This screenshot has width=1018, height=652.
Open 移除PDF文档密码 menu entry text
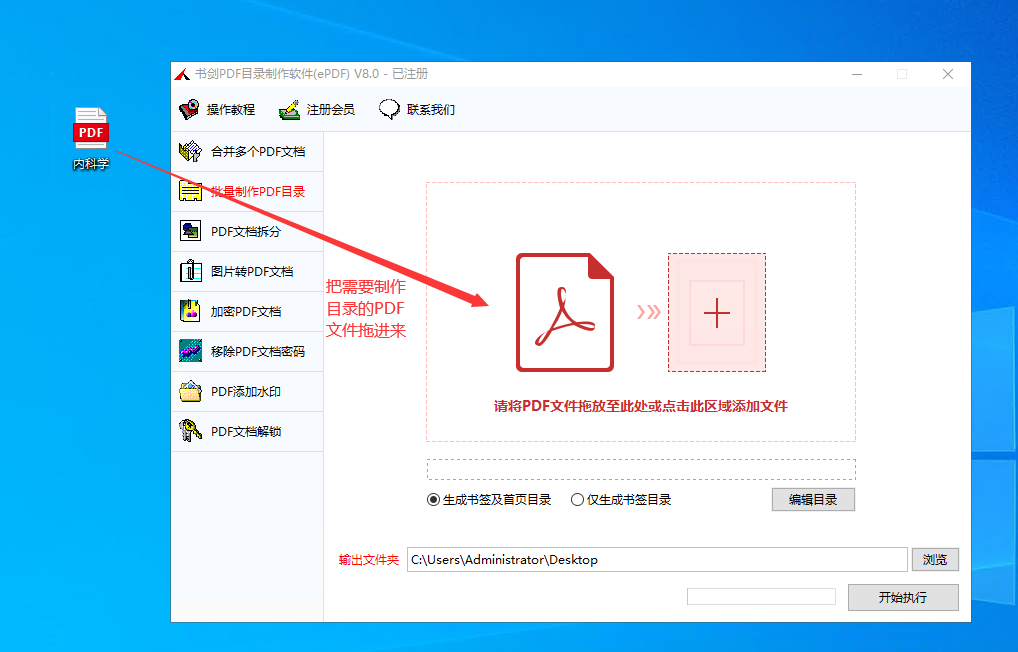tap(258, 352)
